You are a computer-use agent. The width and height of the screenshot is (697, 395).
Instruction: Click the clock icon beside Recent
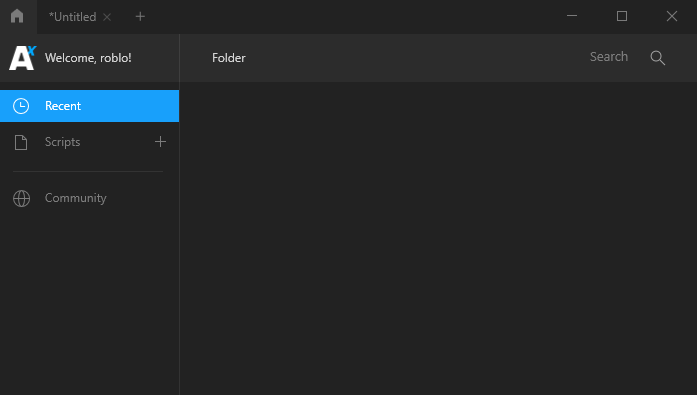coord(21,106)
